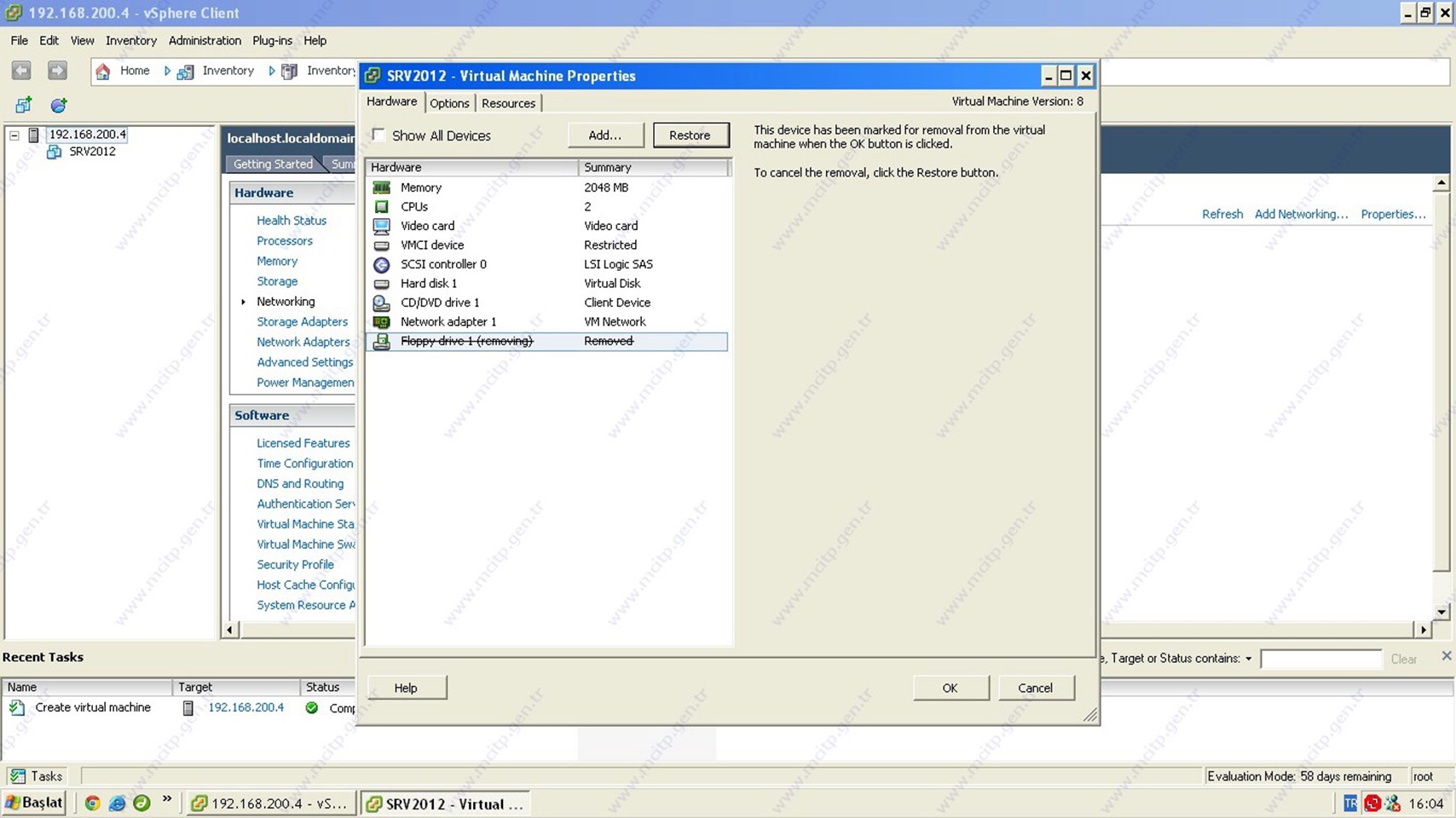Click the SCSI controller 0 icon
The width and height of the screenshot is (1456, 818).
[x=382, y=264]
